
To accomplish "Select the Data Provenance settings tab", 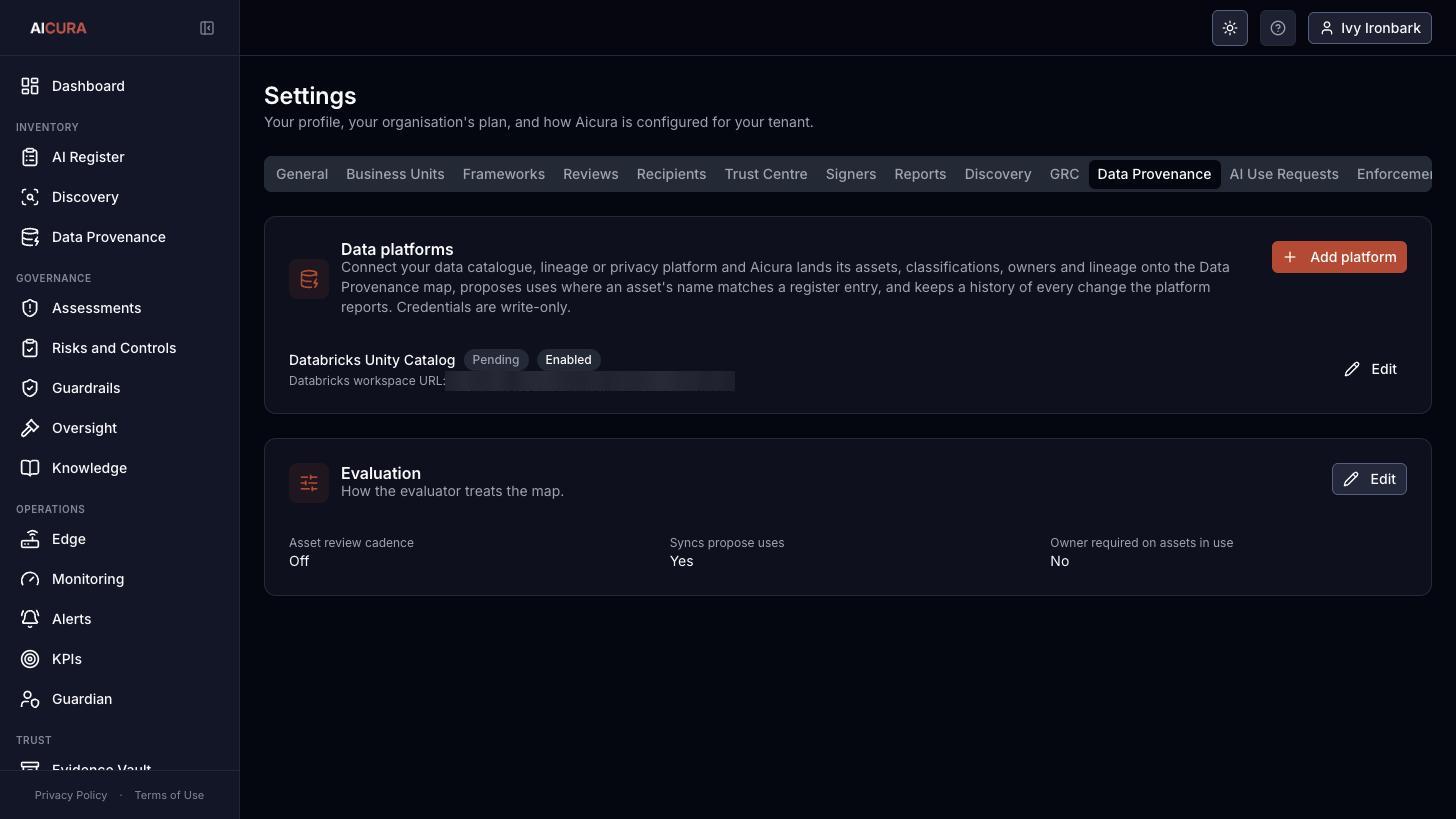I will point(1154,174).
